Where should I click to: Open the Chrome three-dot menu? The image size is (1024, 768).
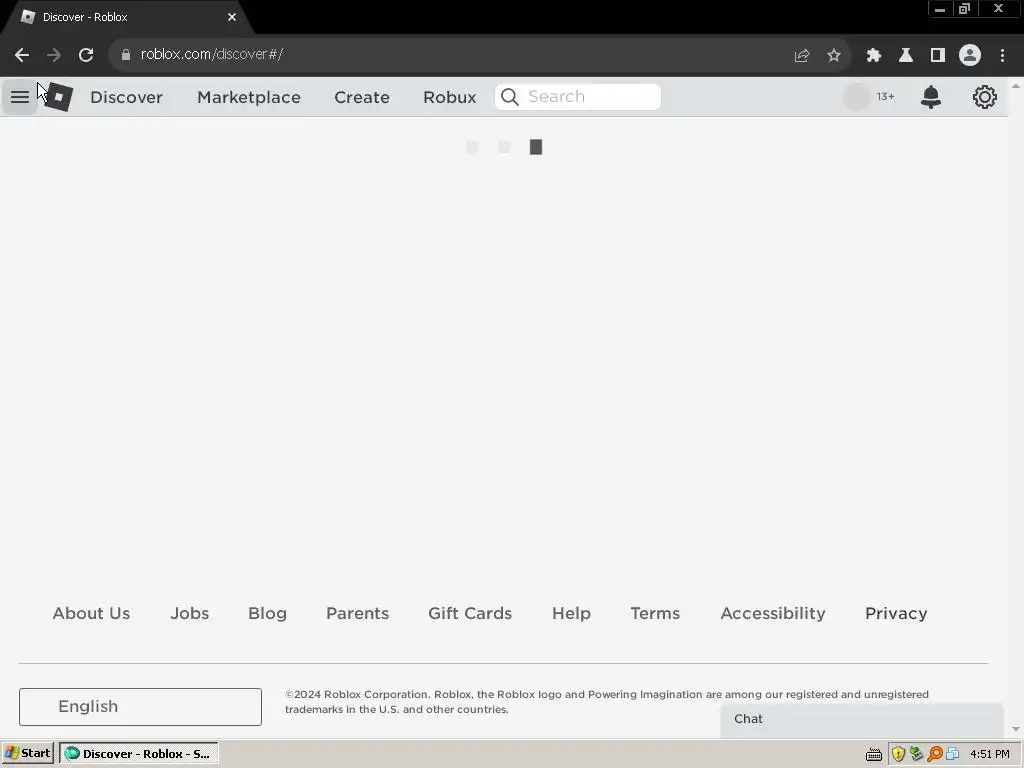point(1002,56)
